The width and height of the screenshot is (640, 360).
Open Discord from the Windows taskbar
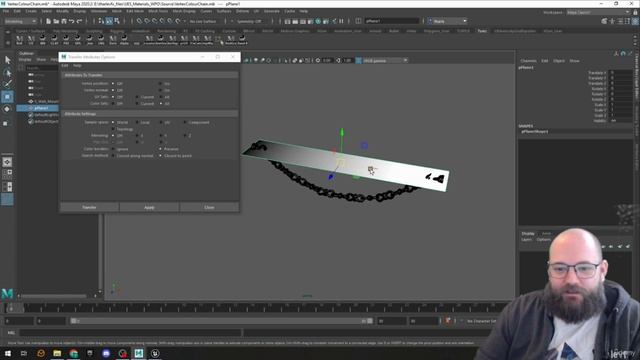pos(106,353)
